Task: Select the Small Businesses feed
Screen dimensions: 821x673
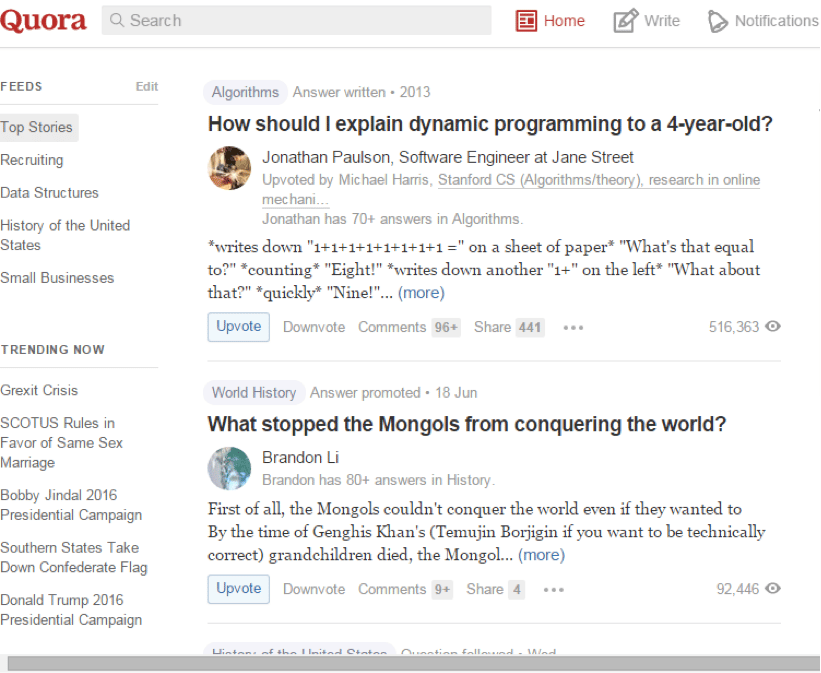Action: pyautogui.click(x=57, y=278)
